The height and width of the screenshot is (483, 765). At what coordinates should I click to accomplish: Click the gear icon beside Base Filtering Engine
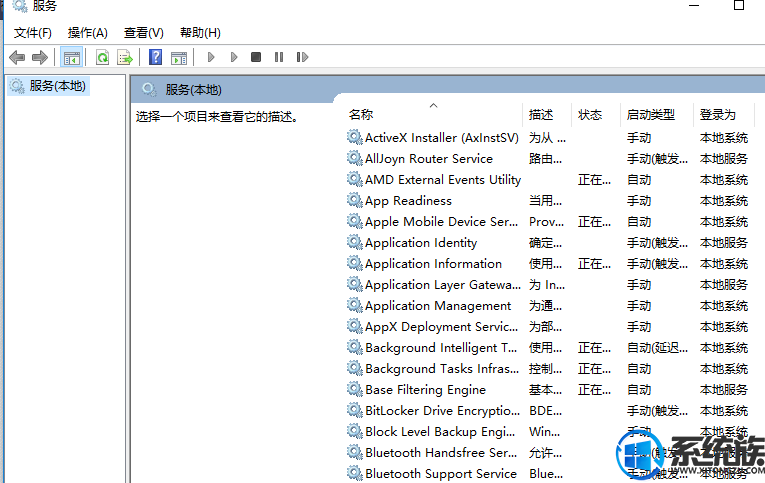(355, 389)
